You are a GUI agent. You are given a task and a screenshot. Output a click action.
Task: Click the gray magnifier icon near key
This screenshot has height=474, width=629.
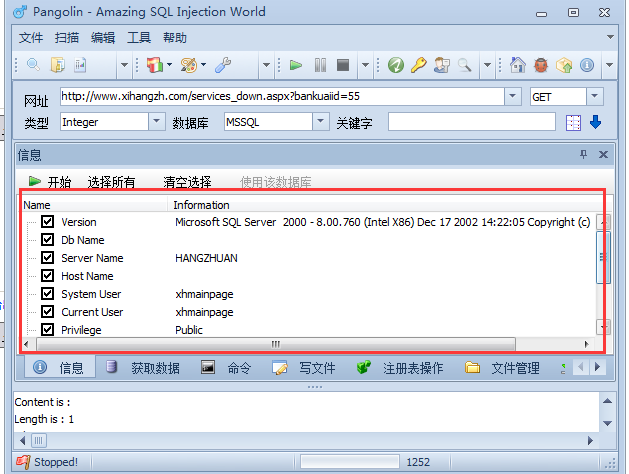[x=465, y=65]
